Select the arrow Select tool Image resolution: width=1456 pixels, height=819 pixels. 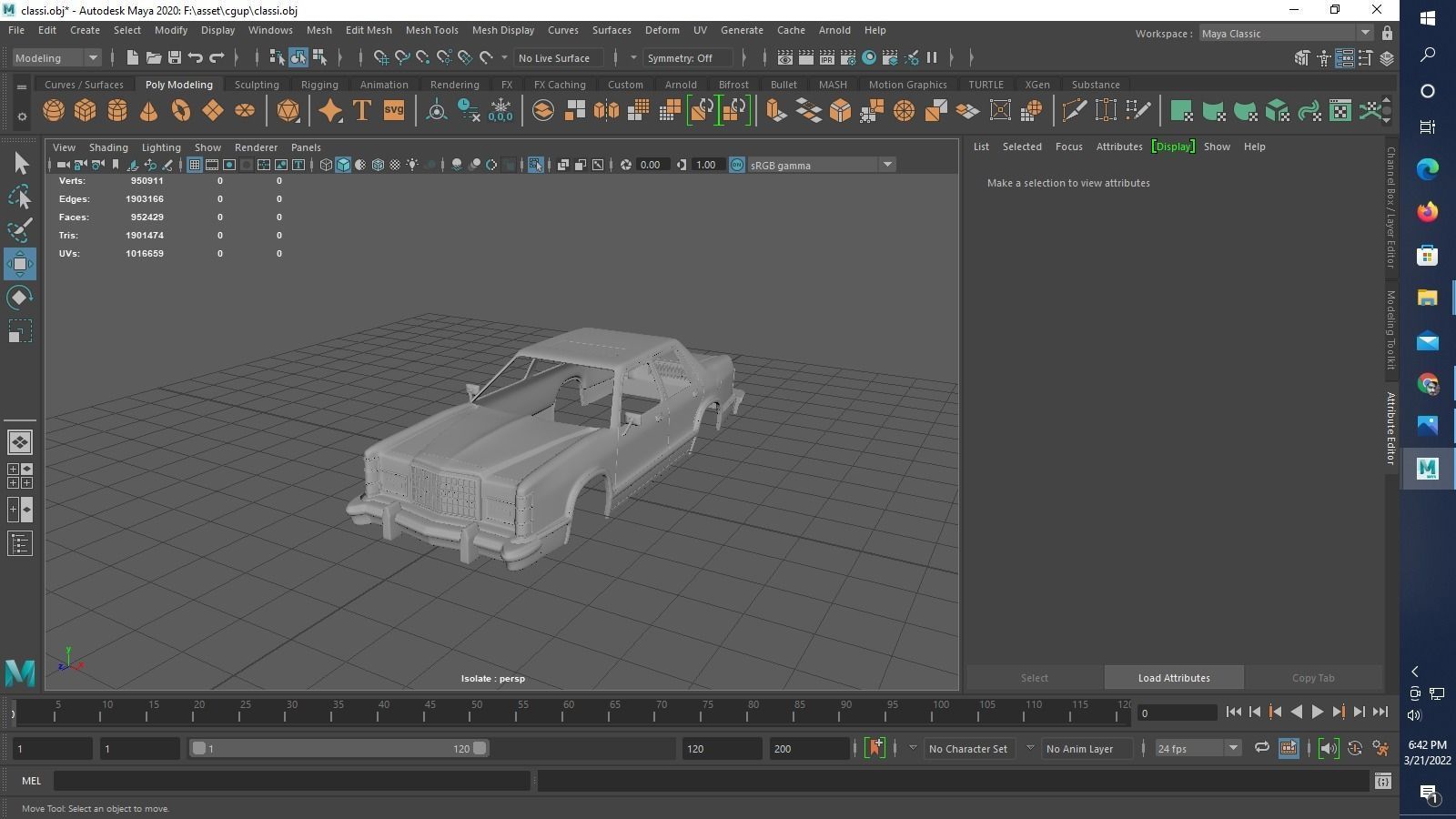pyautogui.click(x=20, y=164)
